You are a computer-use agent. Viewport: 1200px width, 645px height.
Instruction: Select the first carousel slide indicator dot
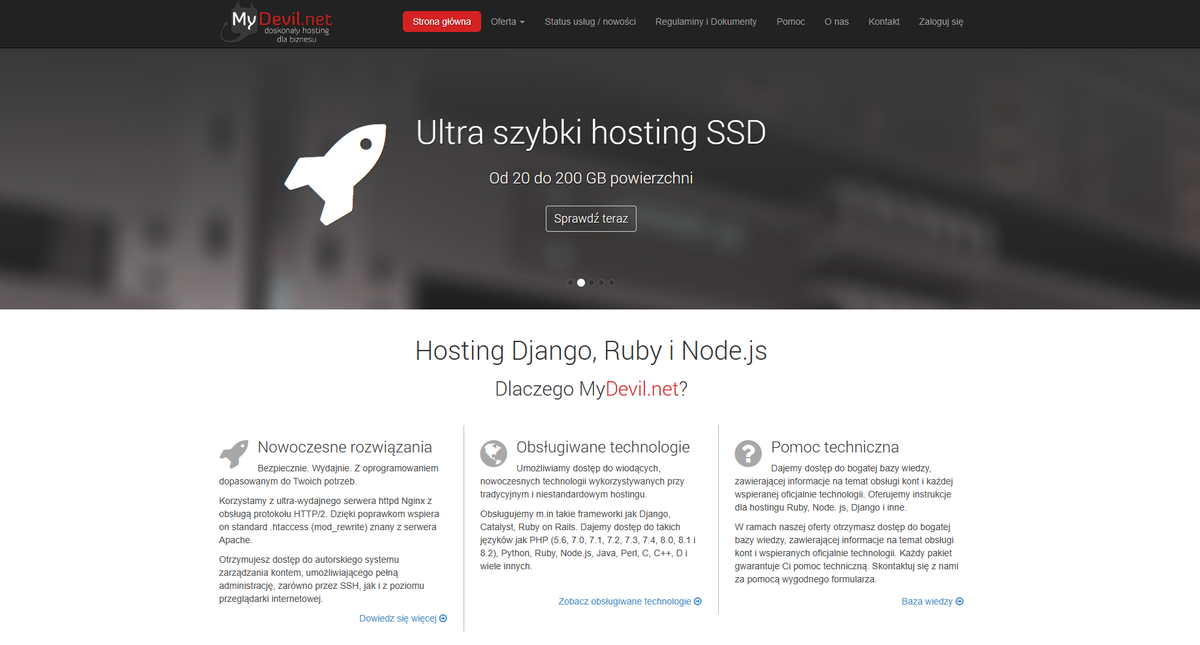570,282
